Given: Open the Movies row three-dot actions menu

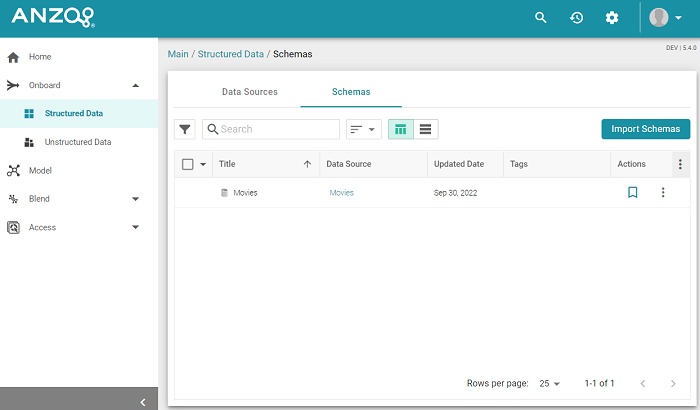Looking at the screenshot, I should [663, 192].
